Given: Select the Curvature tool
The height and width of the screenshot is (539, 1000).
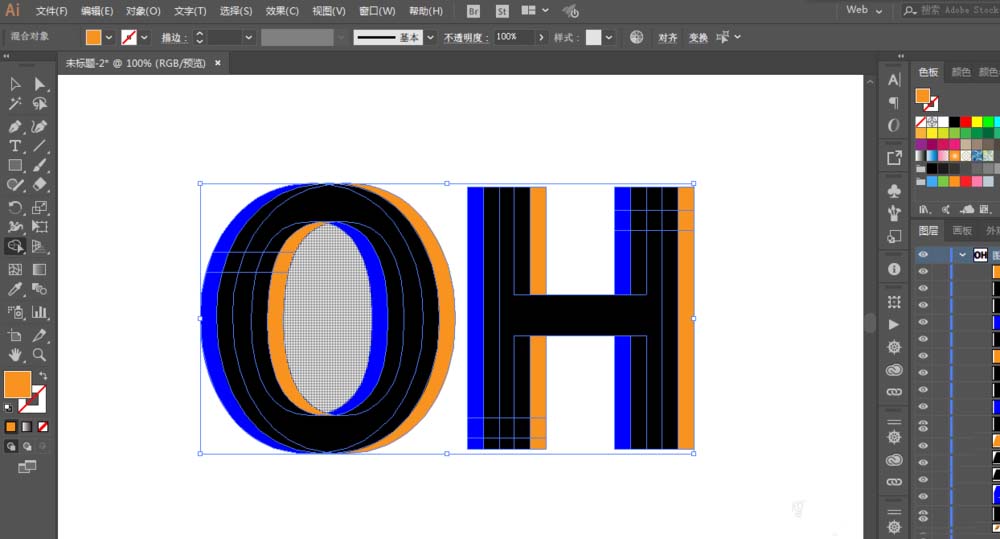Looking at the screenshot, I should (40, 126).
